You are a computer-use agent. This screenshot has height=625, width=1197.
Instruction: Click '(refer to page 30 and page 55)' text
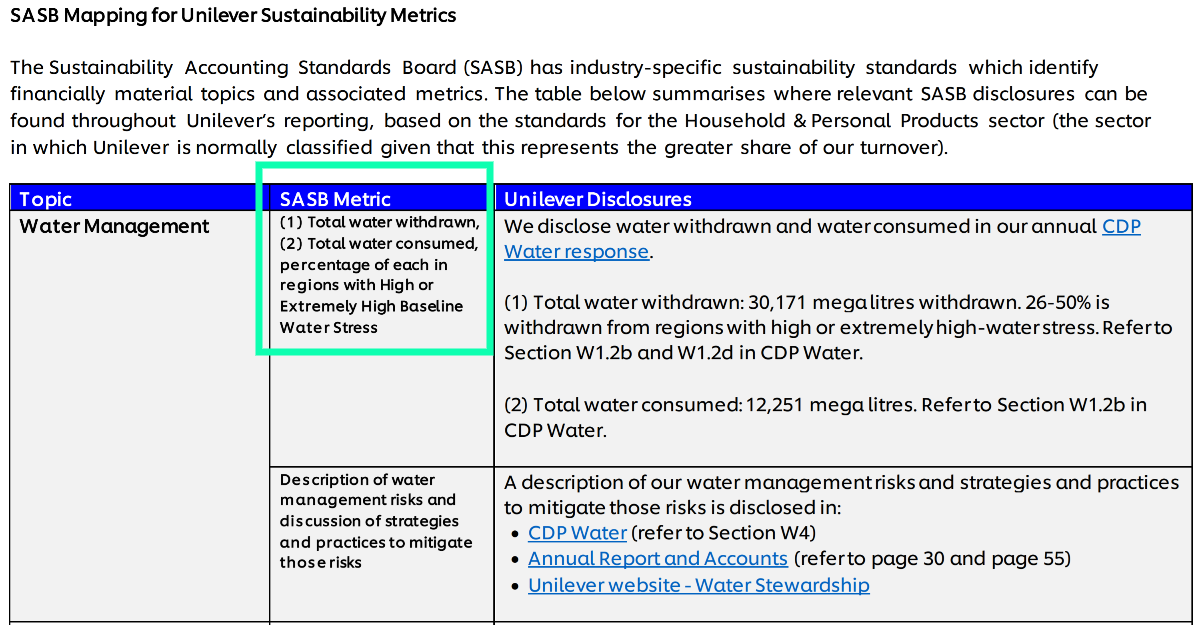click(932, 559)
